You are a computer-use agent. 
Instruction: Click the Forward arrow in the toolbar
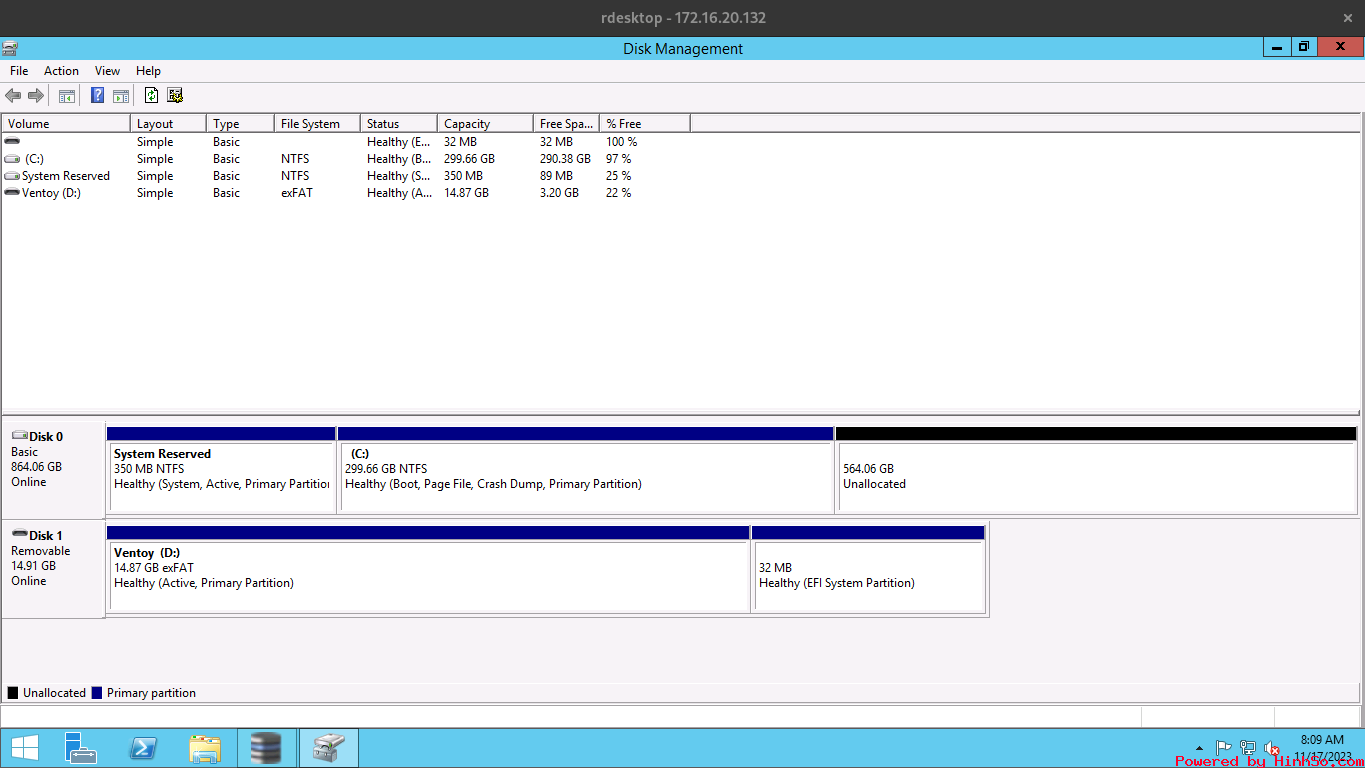coord(36,96)
